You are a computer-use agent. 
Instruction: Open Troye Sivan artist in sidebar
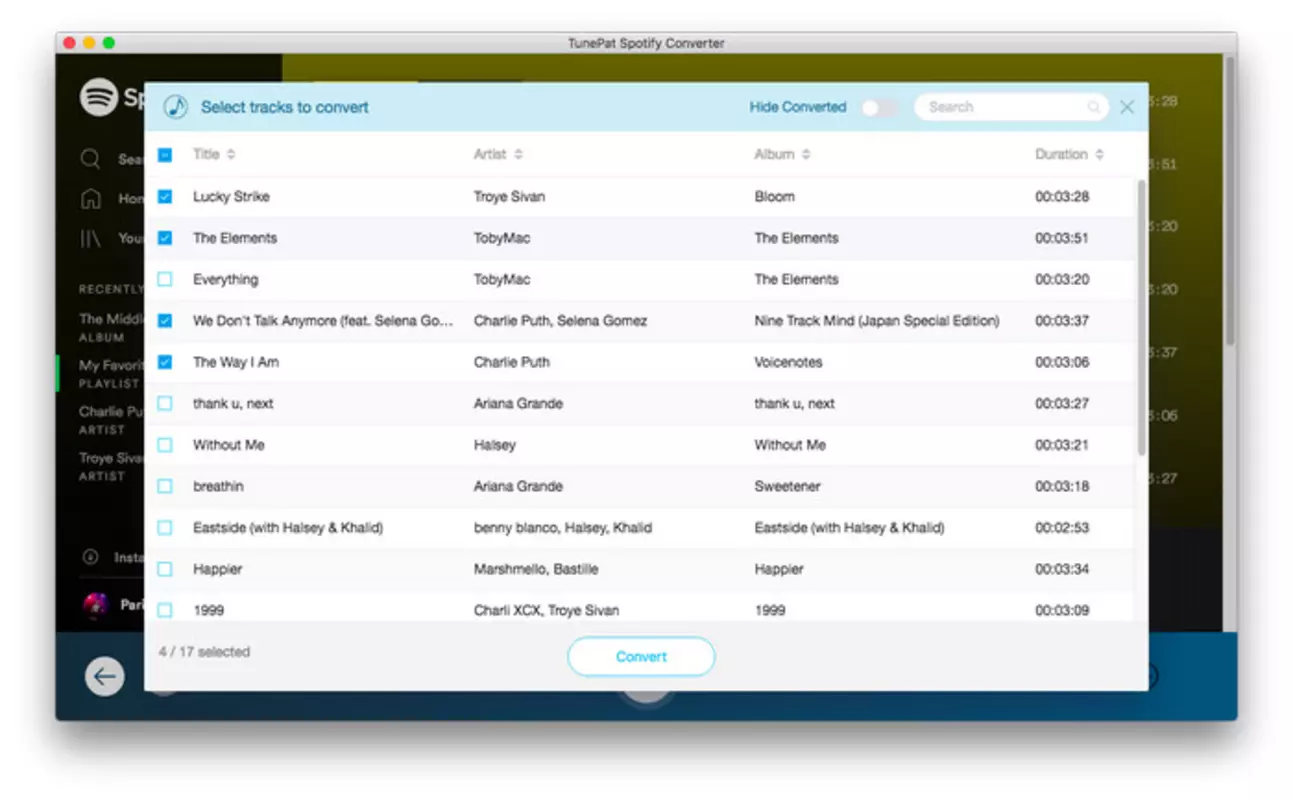coord(111,467)
